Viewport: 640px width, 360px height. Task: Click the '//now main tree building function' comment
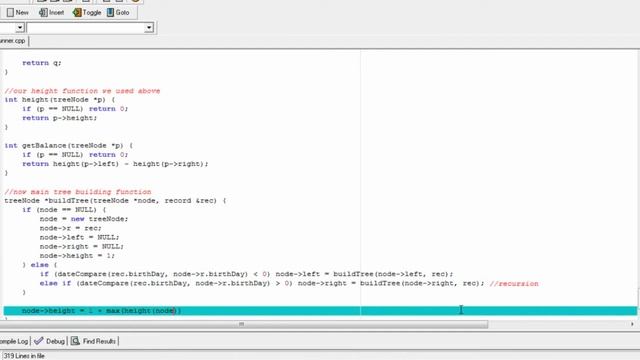78,191
